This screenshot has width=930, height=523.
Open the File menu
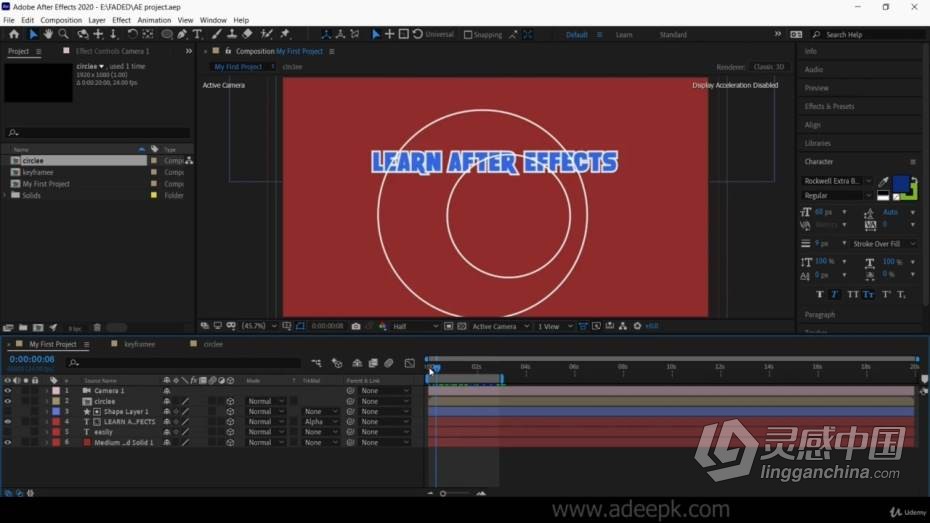click(x=9, y=20)
